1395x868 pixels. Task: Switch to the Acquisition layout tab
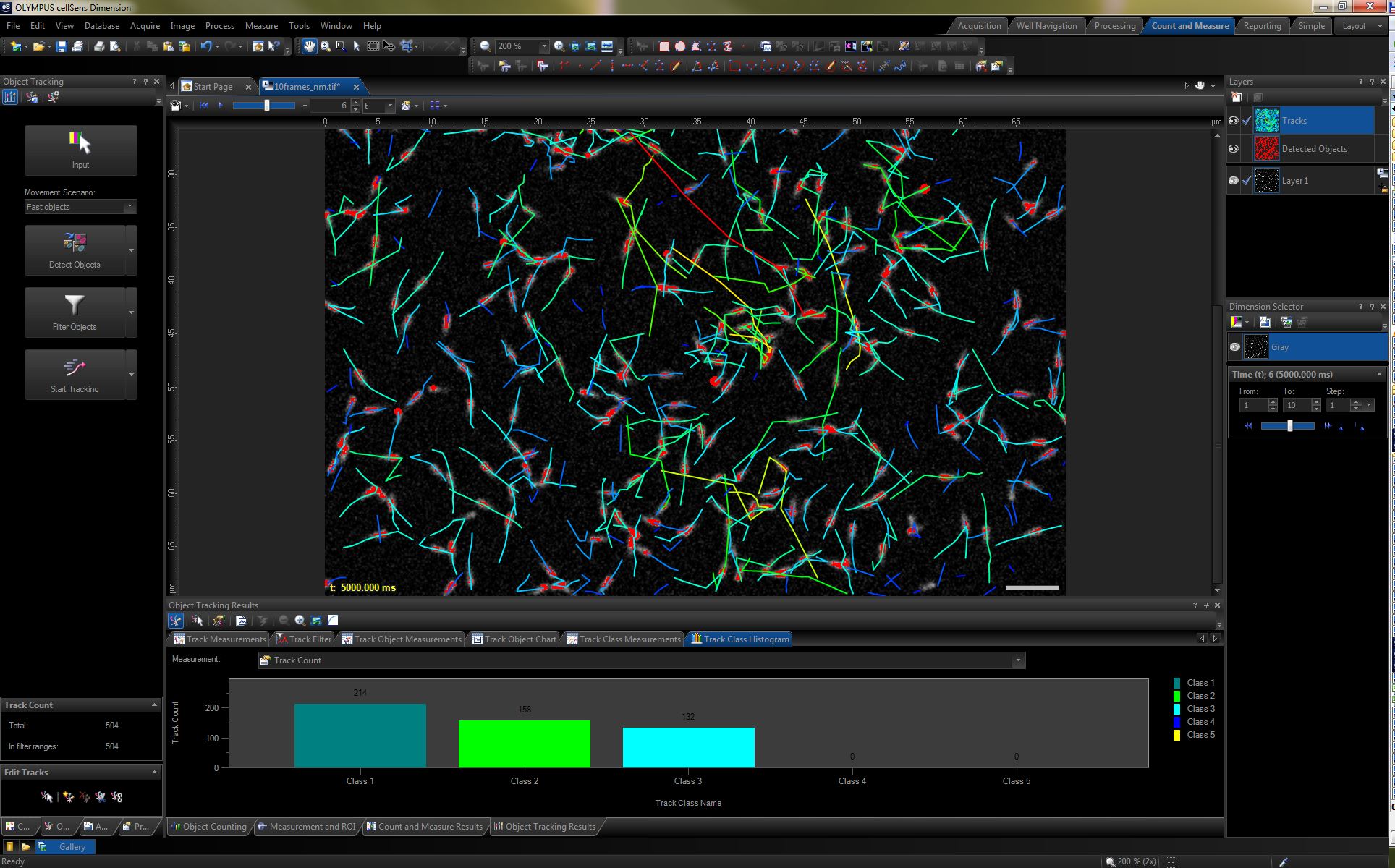pos(979,26)
